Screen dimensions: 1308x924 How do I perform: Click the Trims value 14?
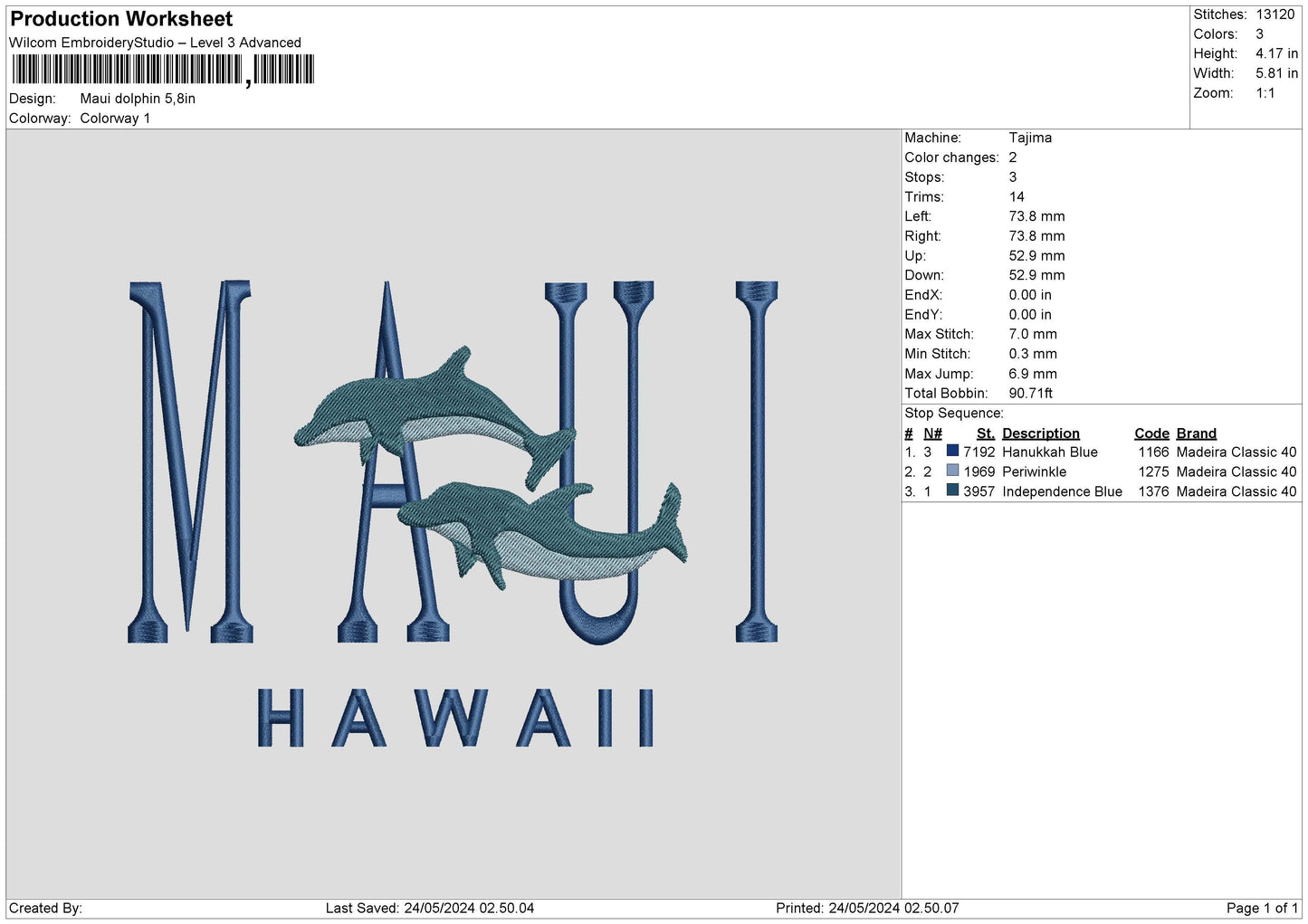coord(1017,196)
